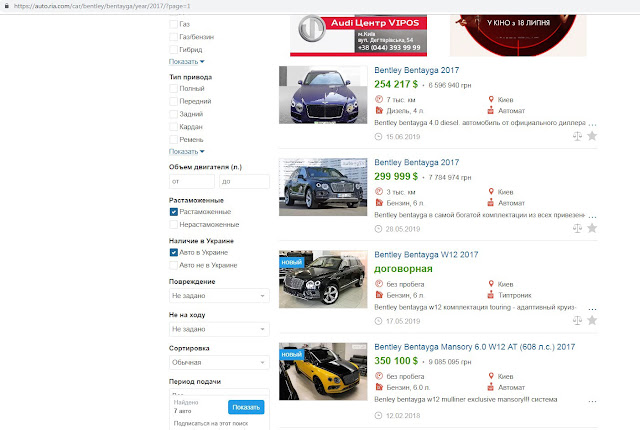The height and width of the screenshot is (430, 640).
Task: Expand Показать under Тип привода
Action: click(x=188, y=151)
